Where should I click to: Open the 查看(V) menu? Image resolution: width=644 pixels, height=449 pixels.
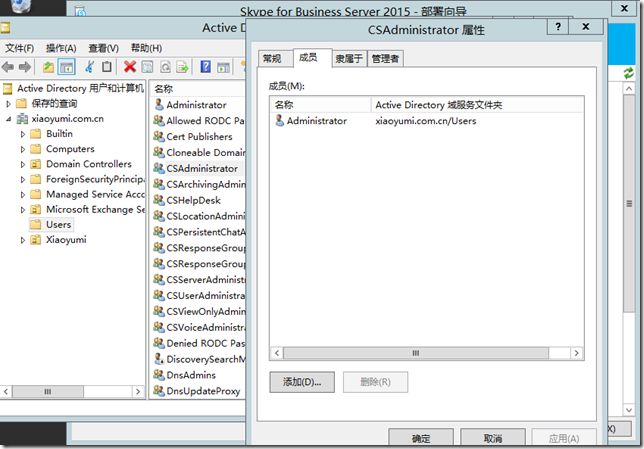pos(104,48)
